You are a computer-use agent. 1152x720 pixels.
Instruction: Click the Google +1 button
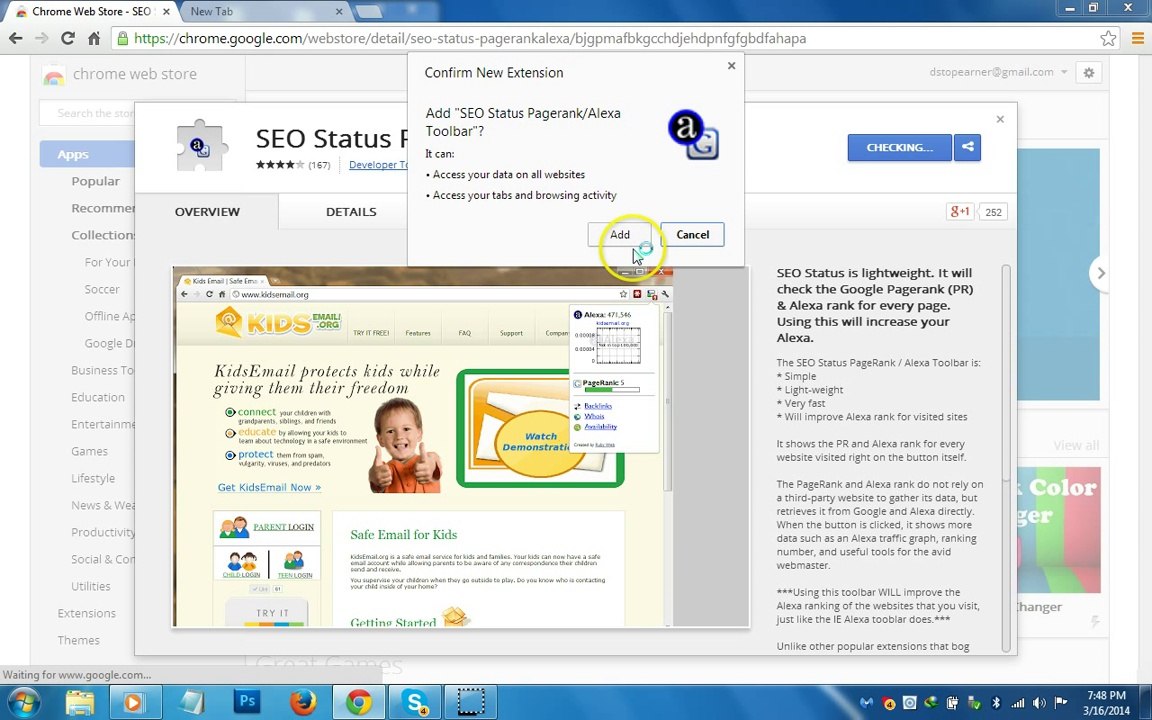point(960,212)
